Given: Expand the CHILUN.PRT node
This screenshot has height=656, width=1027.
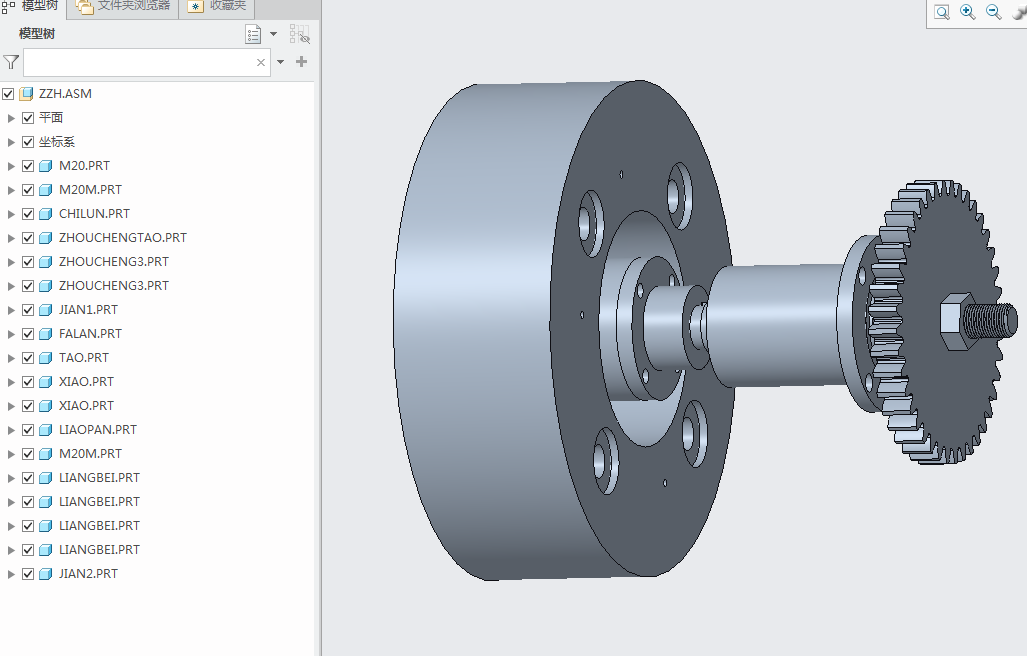Looking at the screenshot, I should (10, 214).
